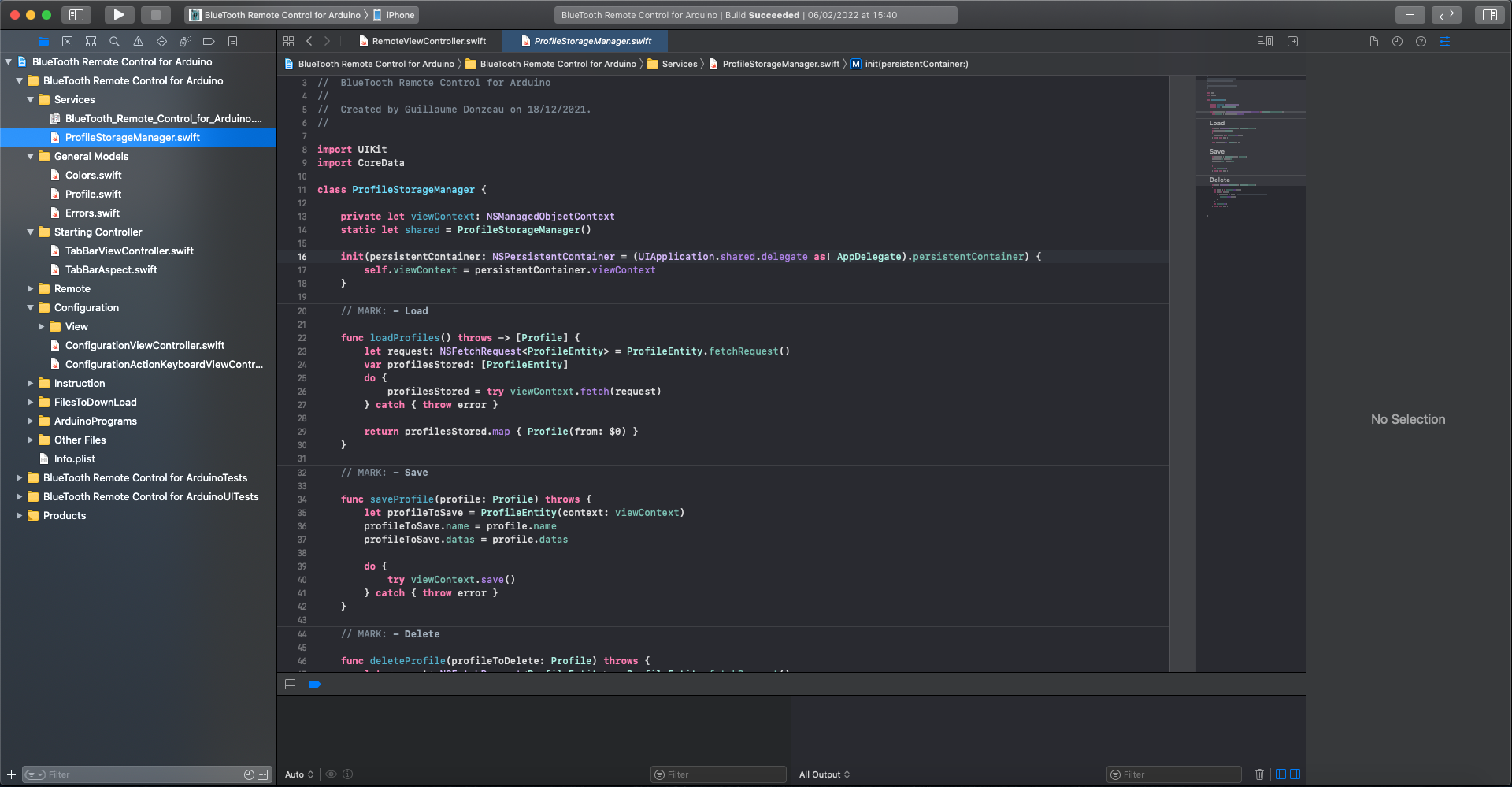This screenshot has height=787, width=1512.
Task: Switch to RemoteViewController.swift tab
Action: coord(428,41)
